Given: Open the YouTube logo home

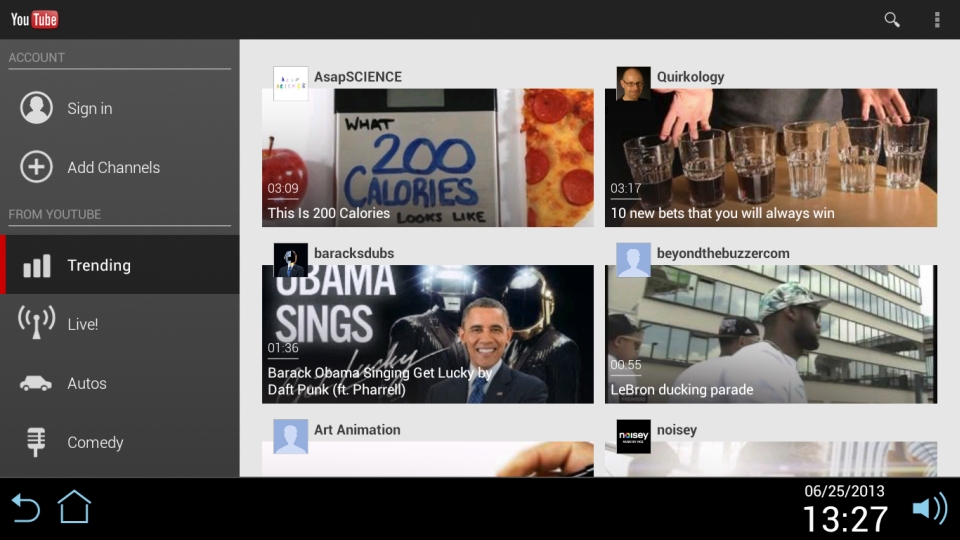Looking at the screenshot, I should 34,20.
